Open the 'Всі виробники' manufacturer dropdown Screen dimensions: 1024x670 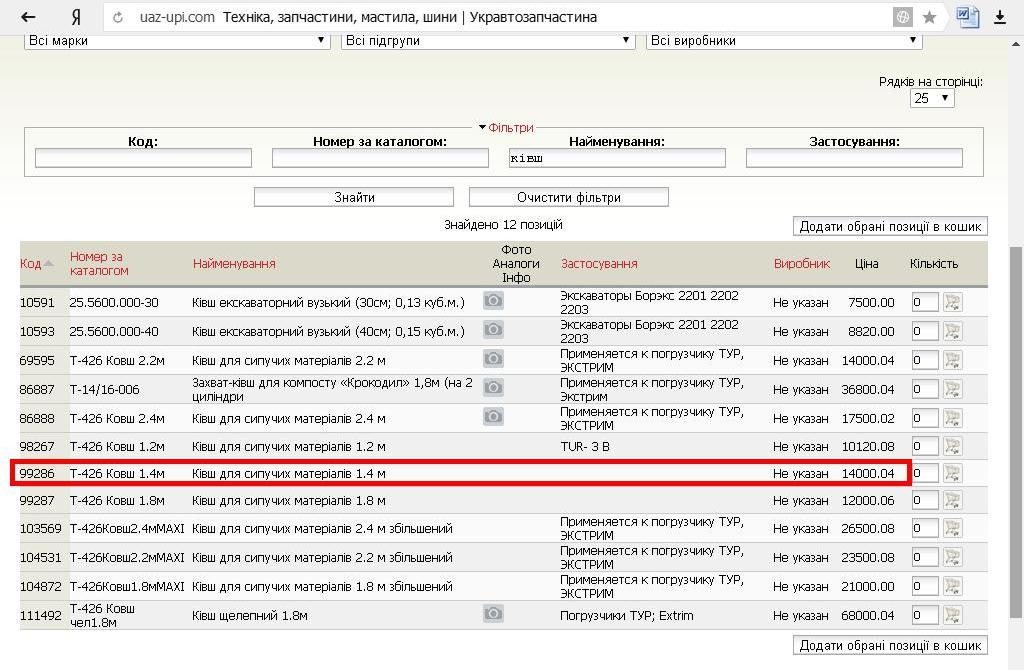(x=783, y=41)
